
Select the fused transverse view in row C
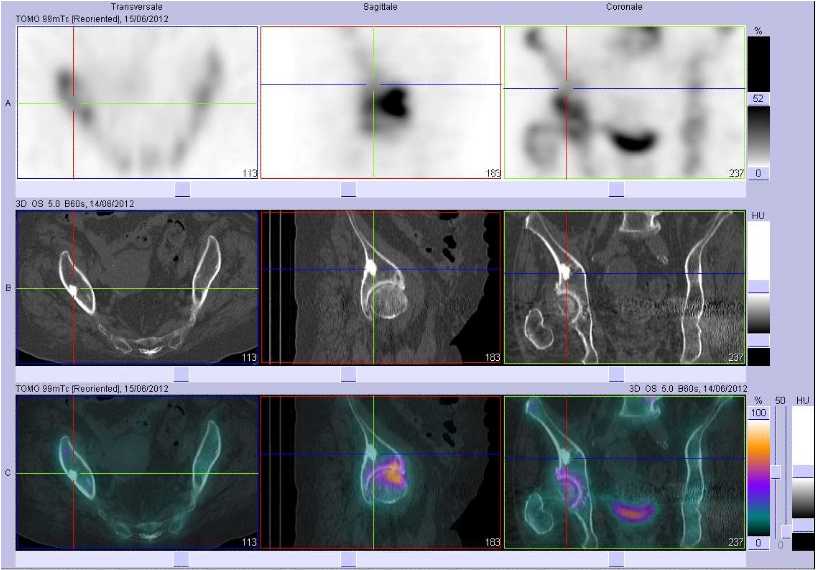point(137,473)
